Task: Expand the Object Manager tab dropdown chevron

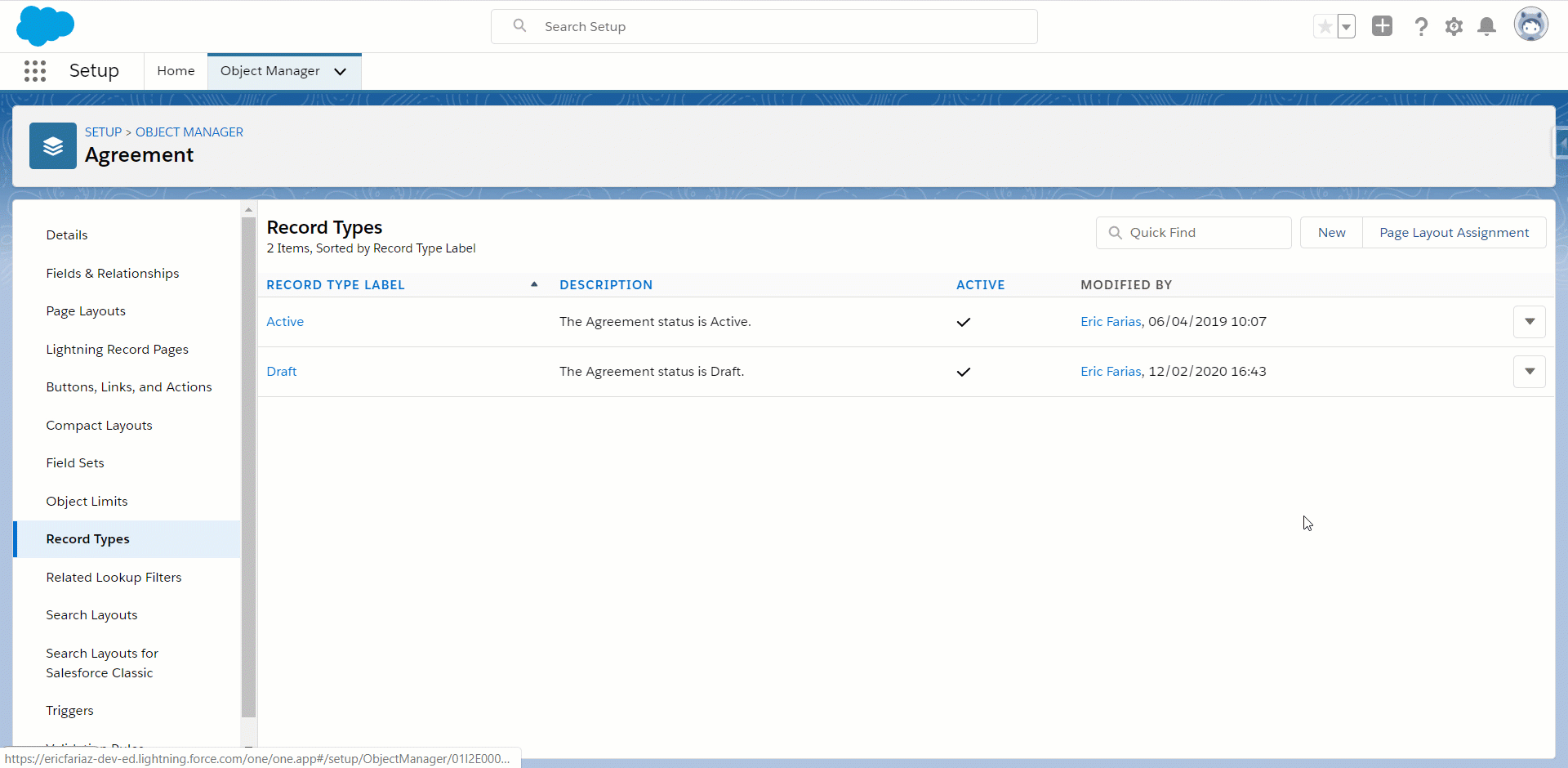Action: [x=341, y=72]
